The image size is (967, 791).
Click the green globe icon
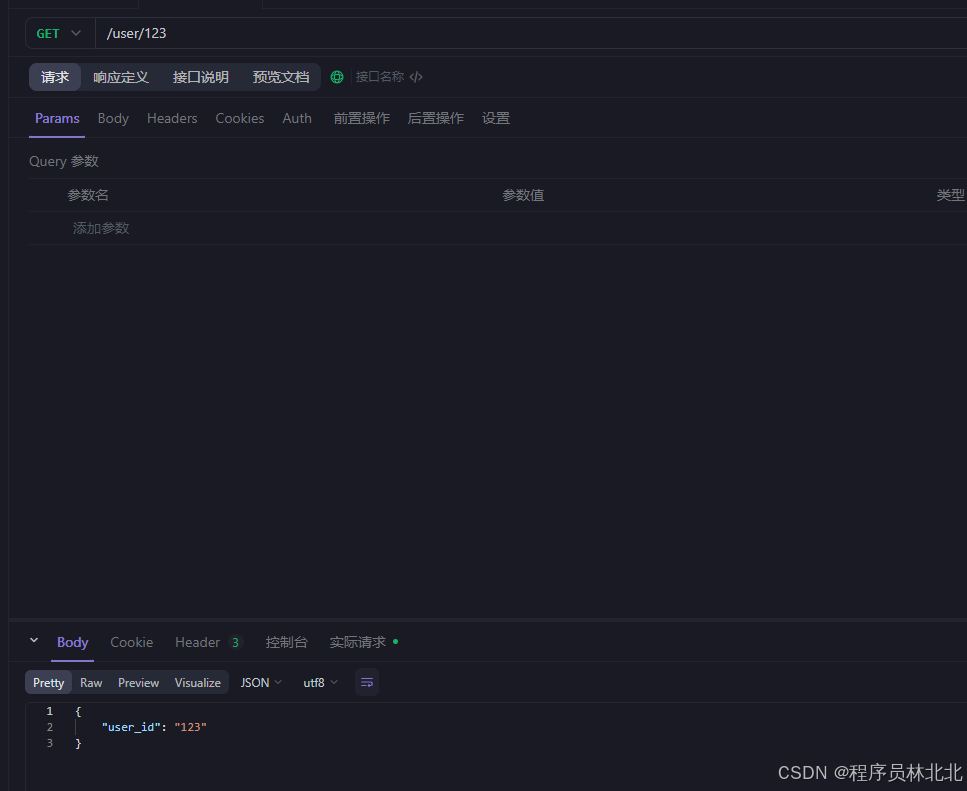(x=337, y=77)
